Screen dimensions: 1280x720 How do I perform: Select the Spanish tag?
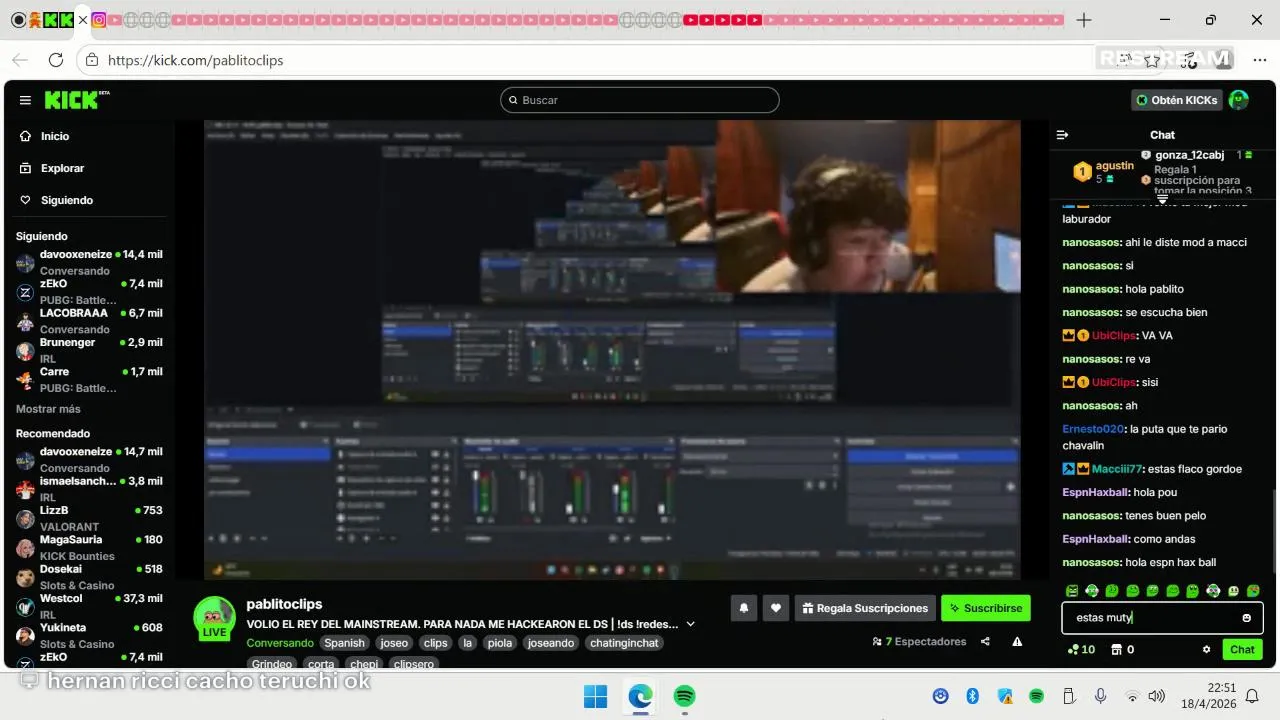click(345, 643)
